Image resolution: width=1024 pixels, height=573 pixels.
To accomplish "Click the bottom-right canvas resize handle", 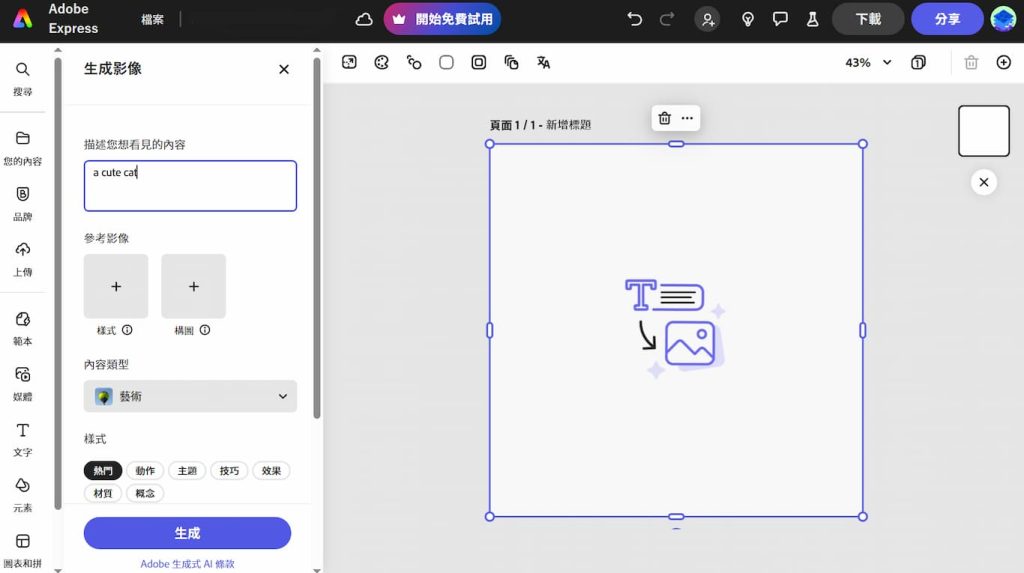I will pos(863,517).
